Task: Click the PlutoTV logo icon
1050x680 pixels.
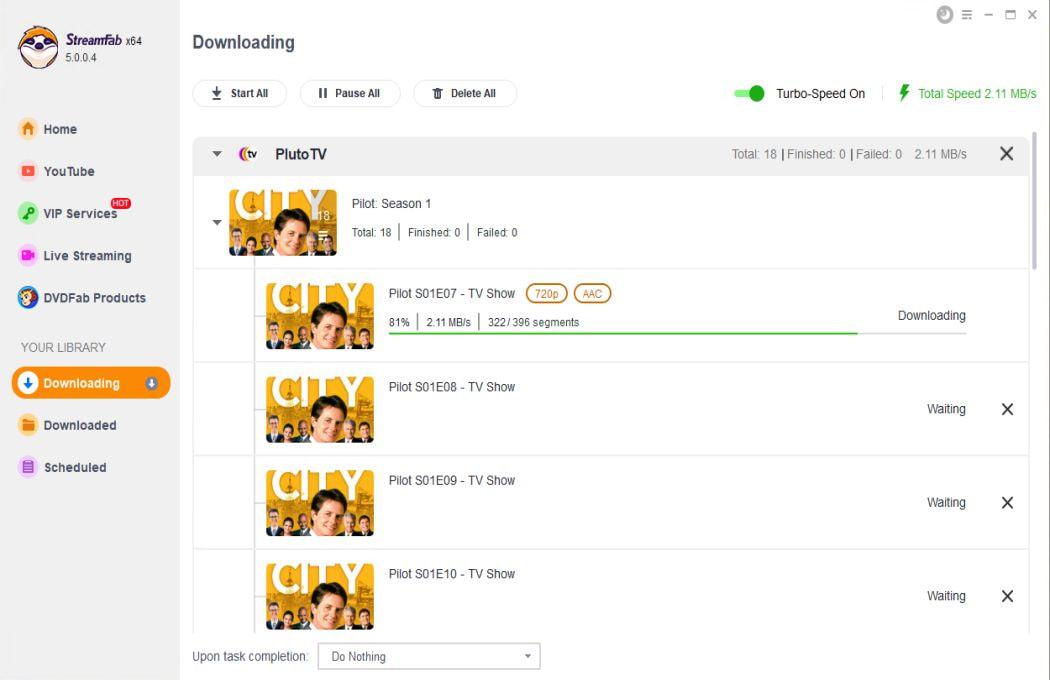Action: tap(248, 154)
